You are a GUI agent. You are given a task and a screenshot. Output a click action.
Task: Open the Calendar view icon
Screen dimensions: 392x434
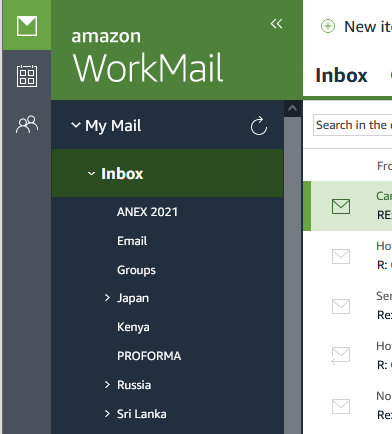point(27,76)
